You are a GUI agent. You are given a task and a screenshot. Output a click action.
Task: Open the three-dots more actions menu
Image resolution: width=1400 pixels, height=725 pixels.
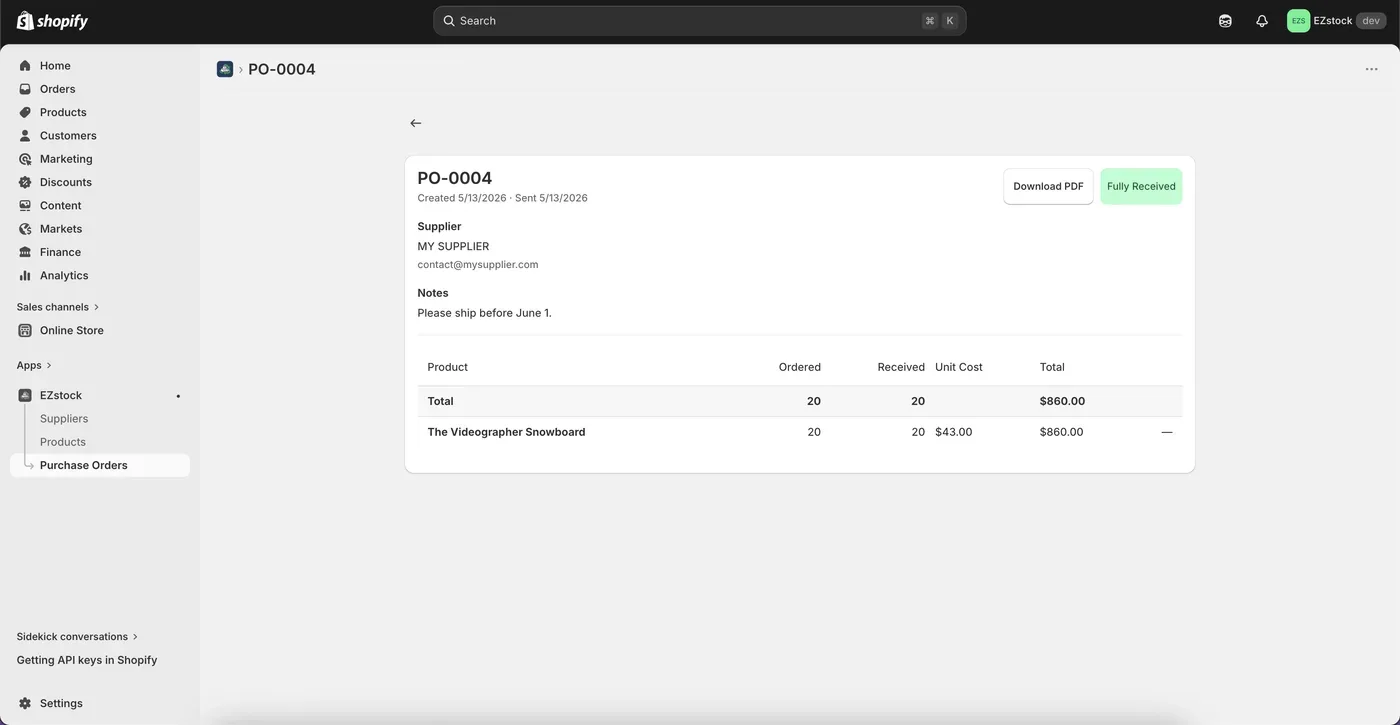click(x=1371, y=69)
